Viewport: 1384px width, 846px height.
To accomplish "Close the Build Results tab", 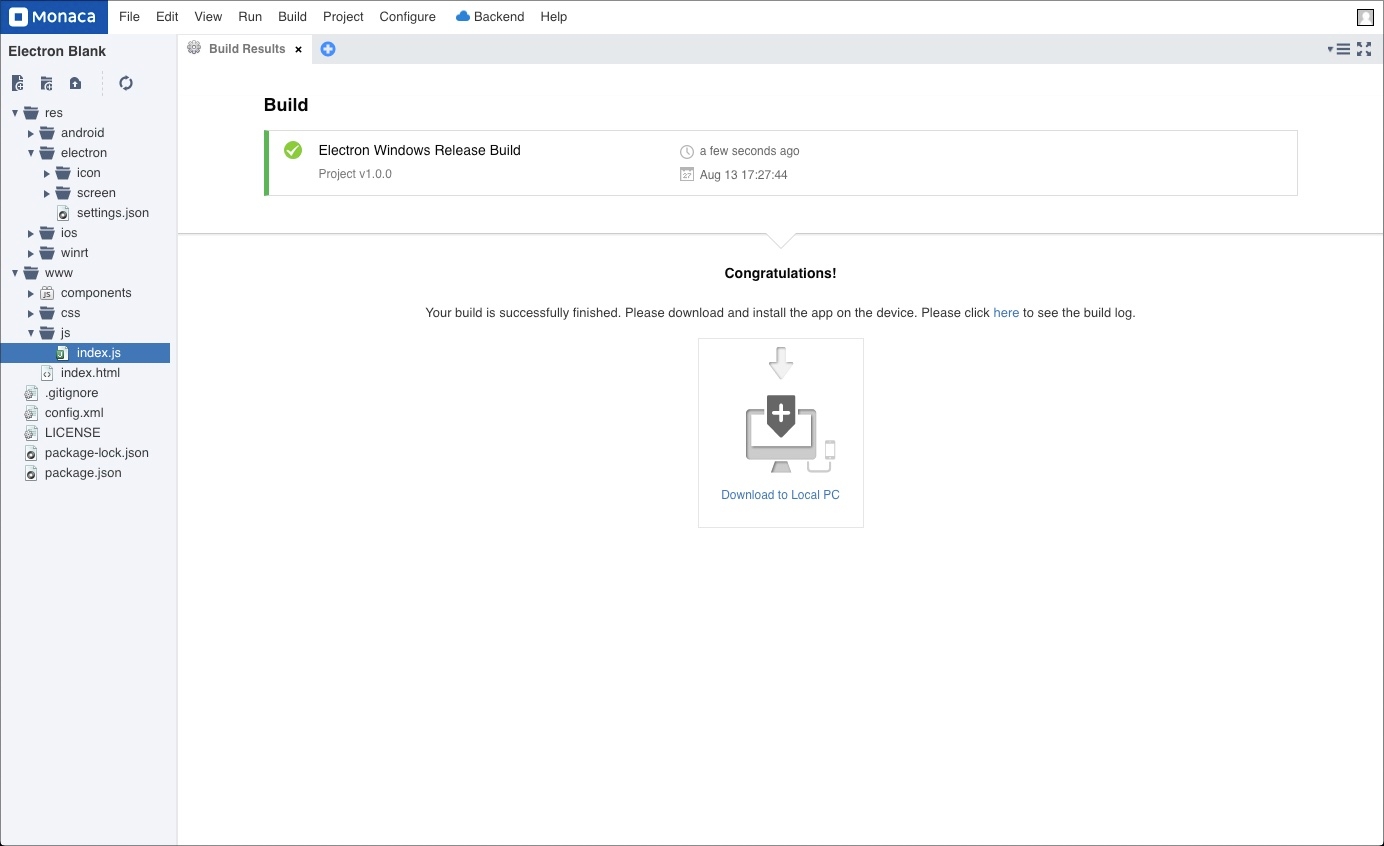I will pos(298,49).
